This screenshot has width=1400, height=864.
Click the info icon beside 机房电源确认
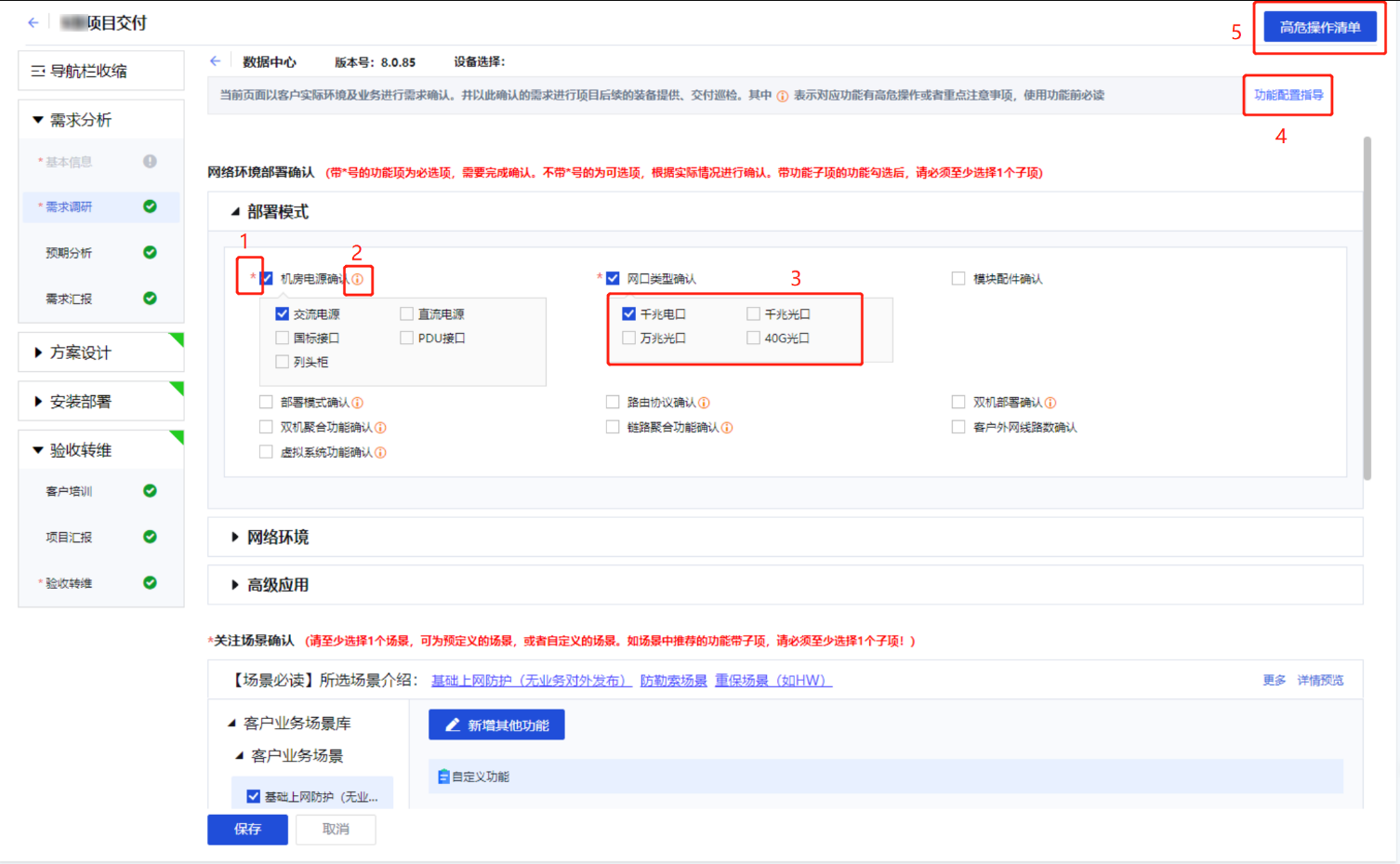point(358,279)
